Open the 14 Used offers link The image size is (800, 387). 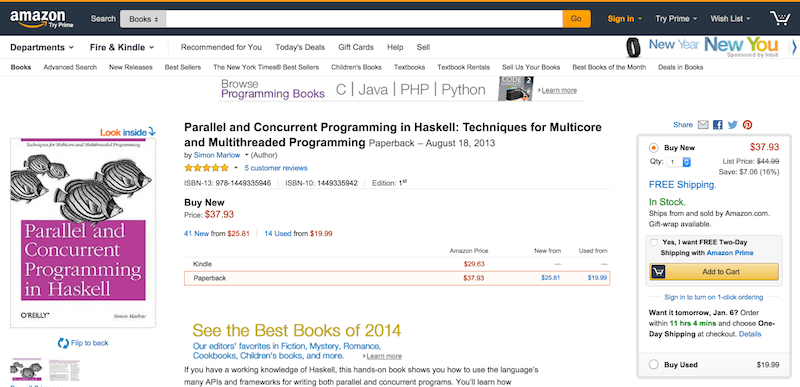click(278, 234)
